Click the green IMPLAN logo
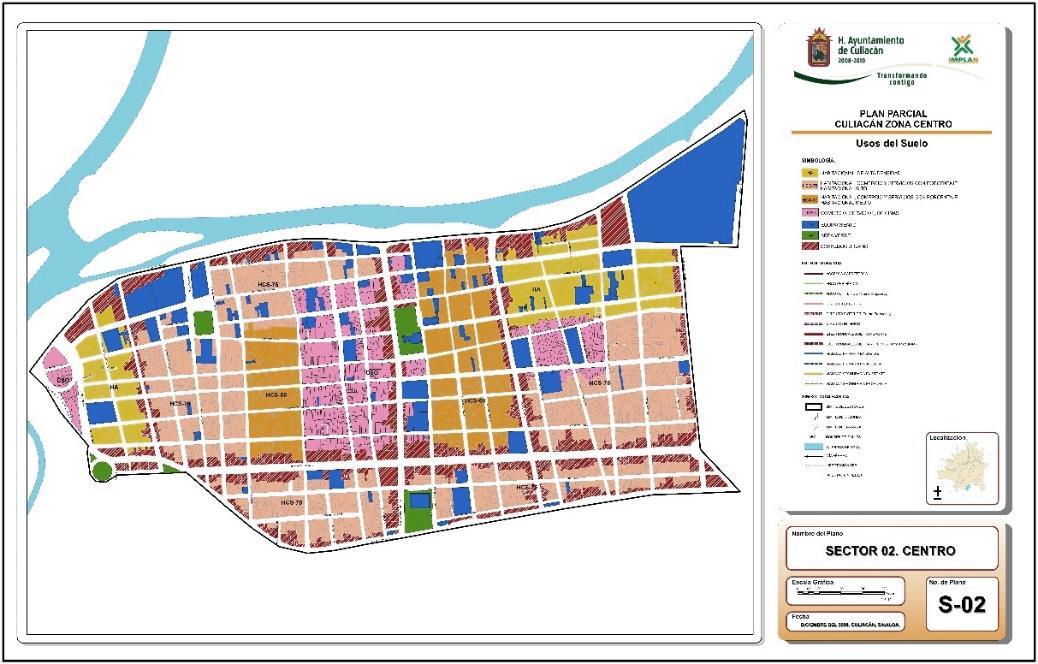Screen dimensions: 1038x664 click(x=963, y=50)
